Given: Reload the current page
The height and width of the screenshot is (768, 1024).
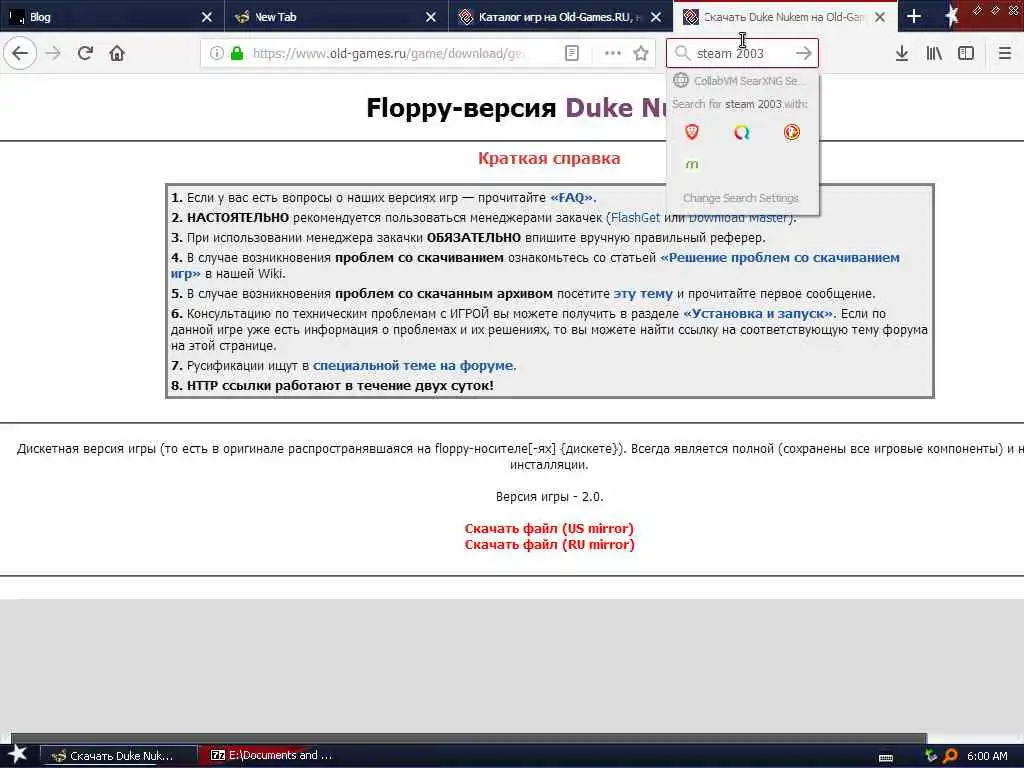Looking at the screenshot, I should click(x=85, y=53).
